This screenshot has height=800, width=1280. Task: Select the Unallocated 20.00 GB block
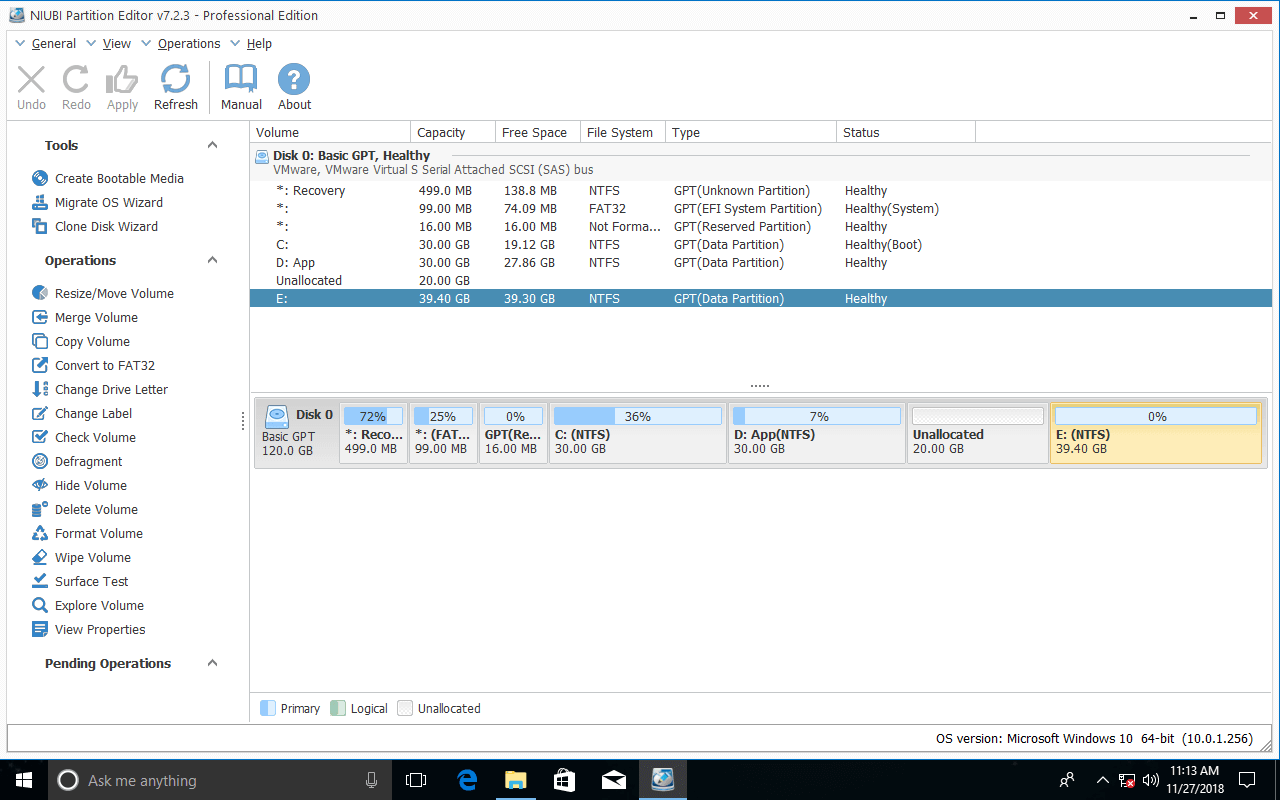[977, 432]
